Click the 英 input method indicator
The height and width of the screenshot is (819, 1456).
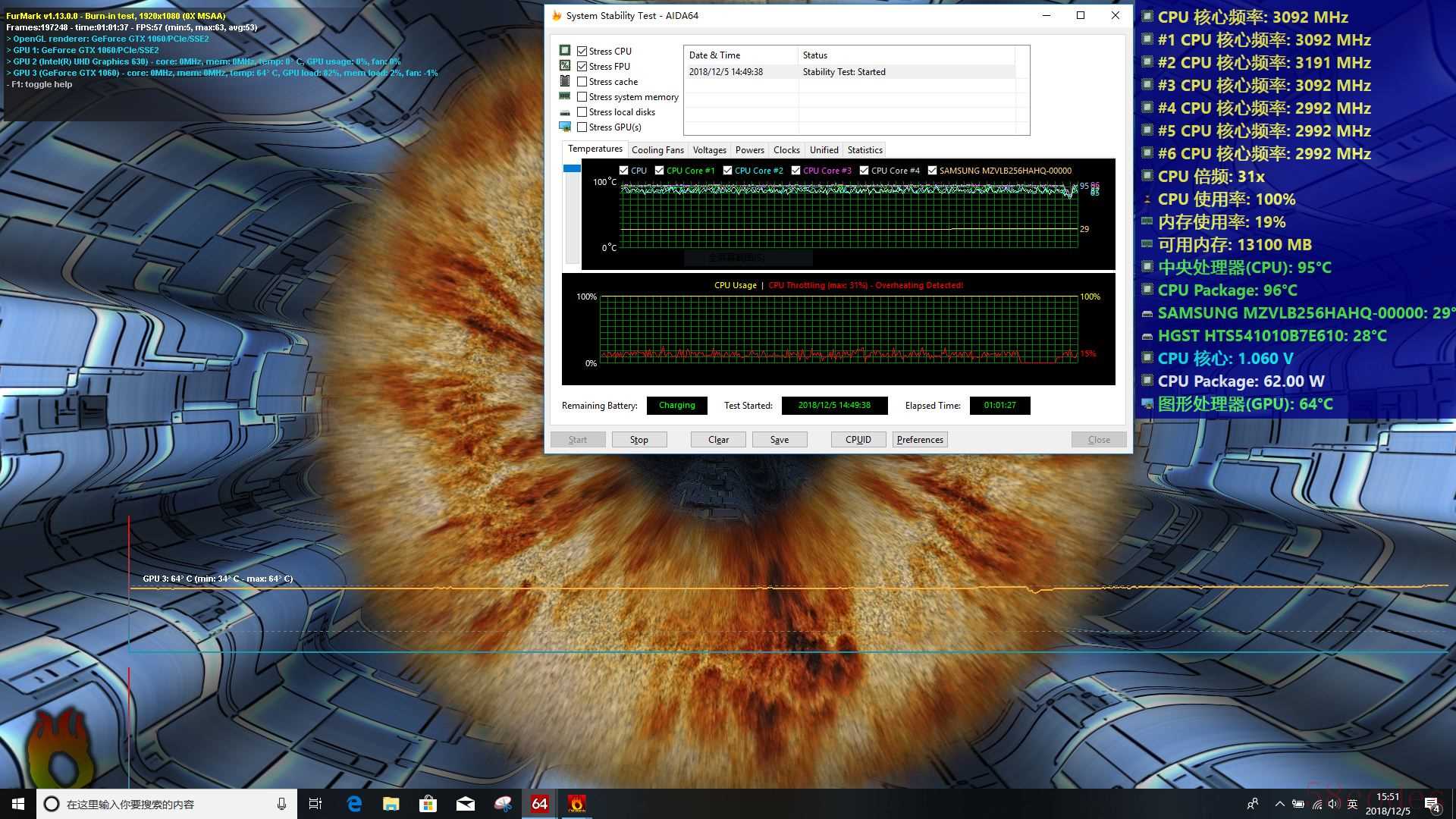(1352, 804)
